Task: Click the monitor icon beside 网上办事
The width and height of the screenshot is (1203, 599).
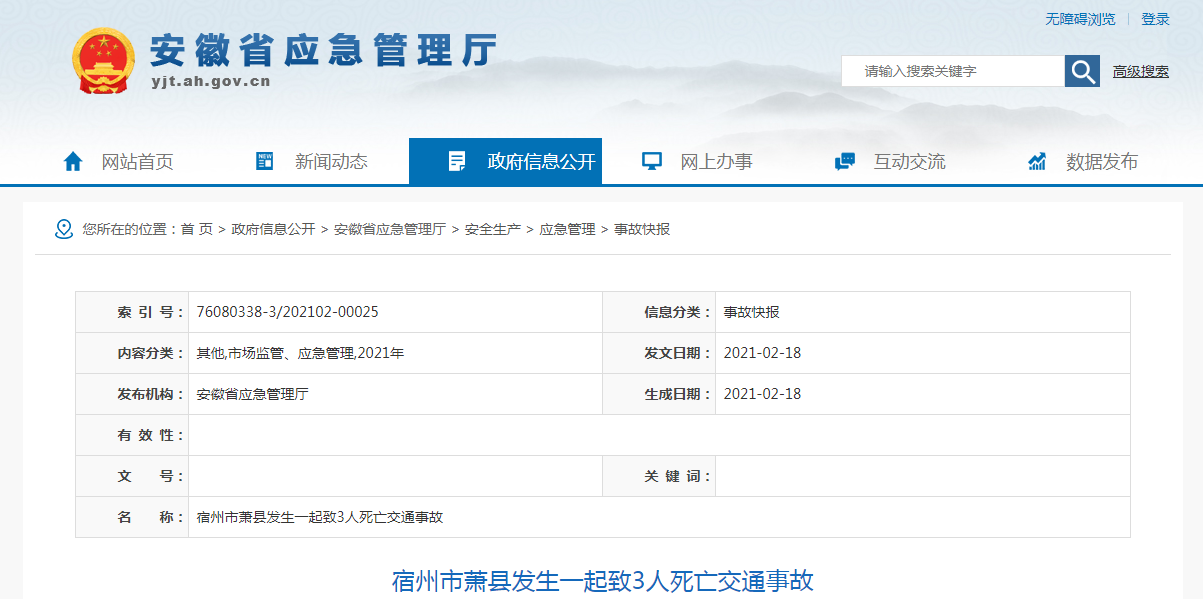Action: pos(652,161)
